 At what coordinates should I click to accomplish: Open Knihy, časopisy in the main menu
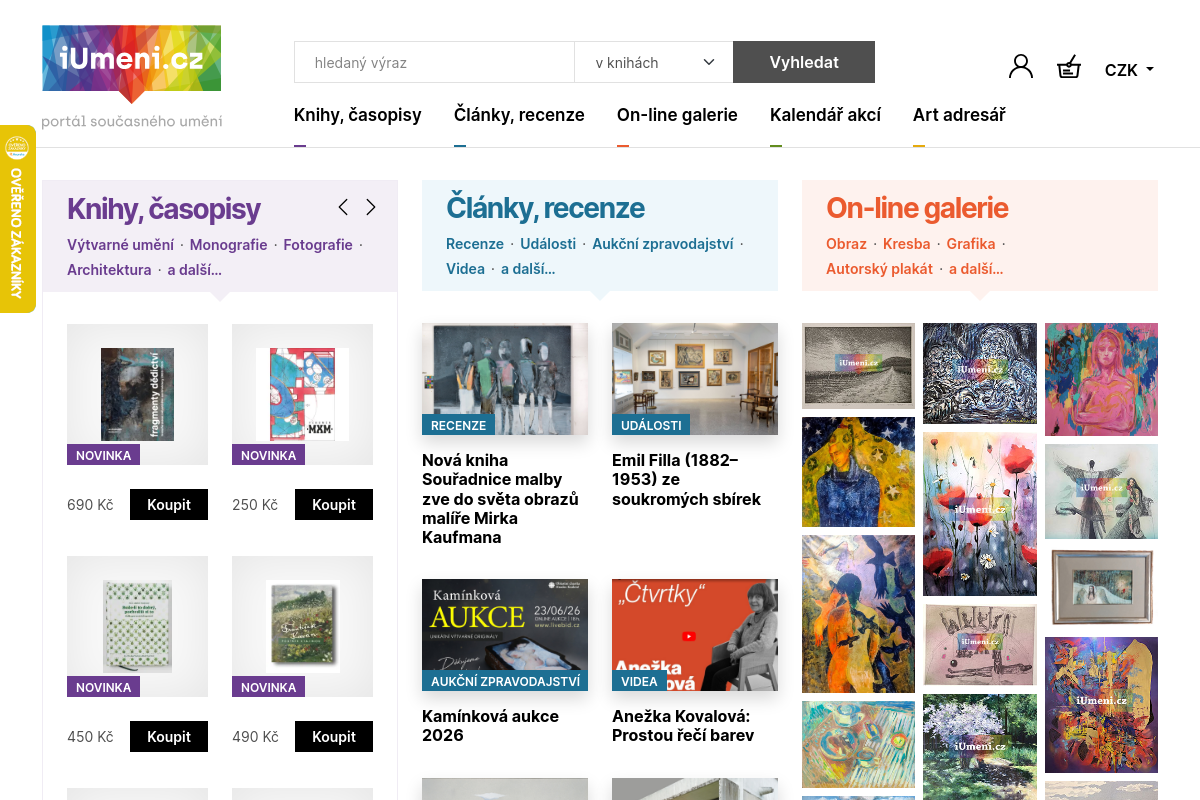[358, 115]
